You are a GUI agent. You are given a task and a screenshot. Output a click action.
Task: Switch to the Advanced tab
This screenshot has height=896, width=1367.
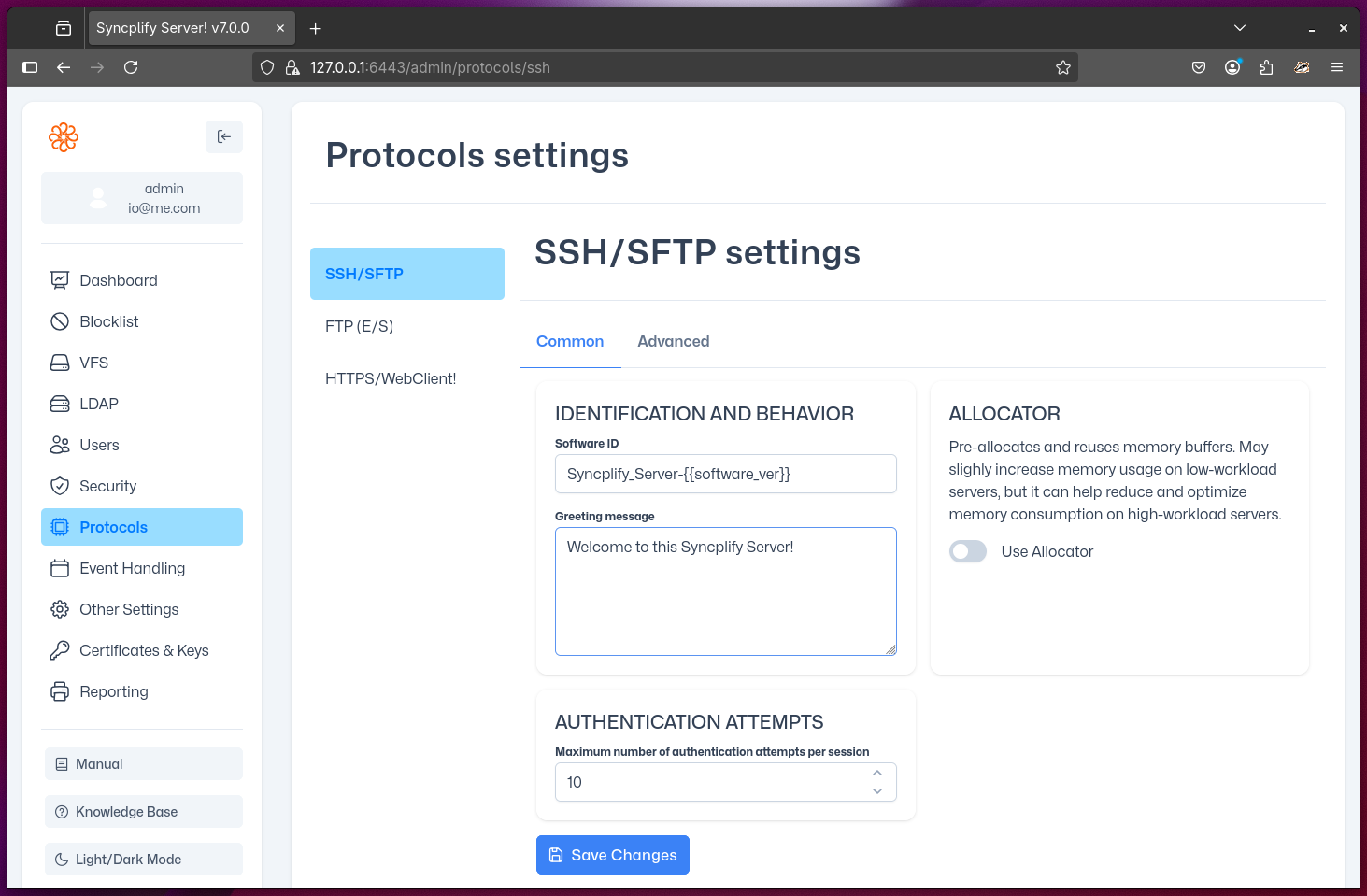673,341
